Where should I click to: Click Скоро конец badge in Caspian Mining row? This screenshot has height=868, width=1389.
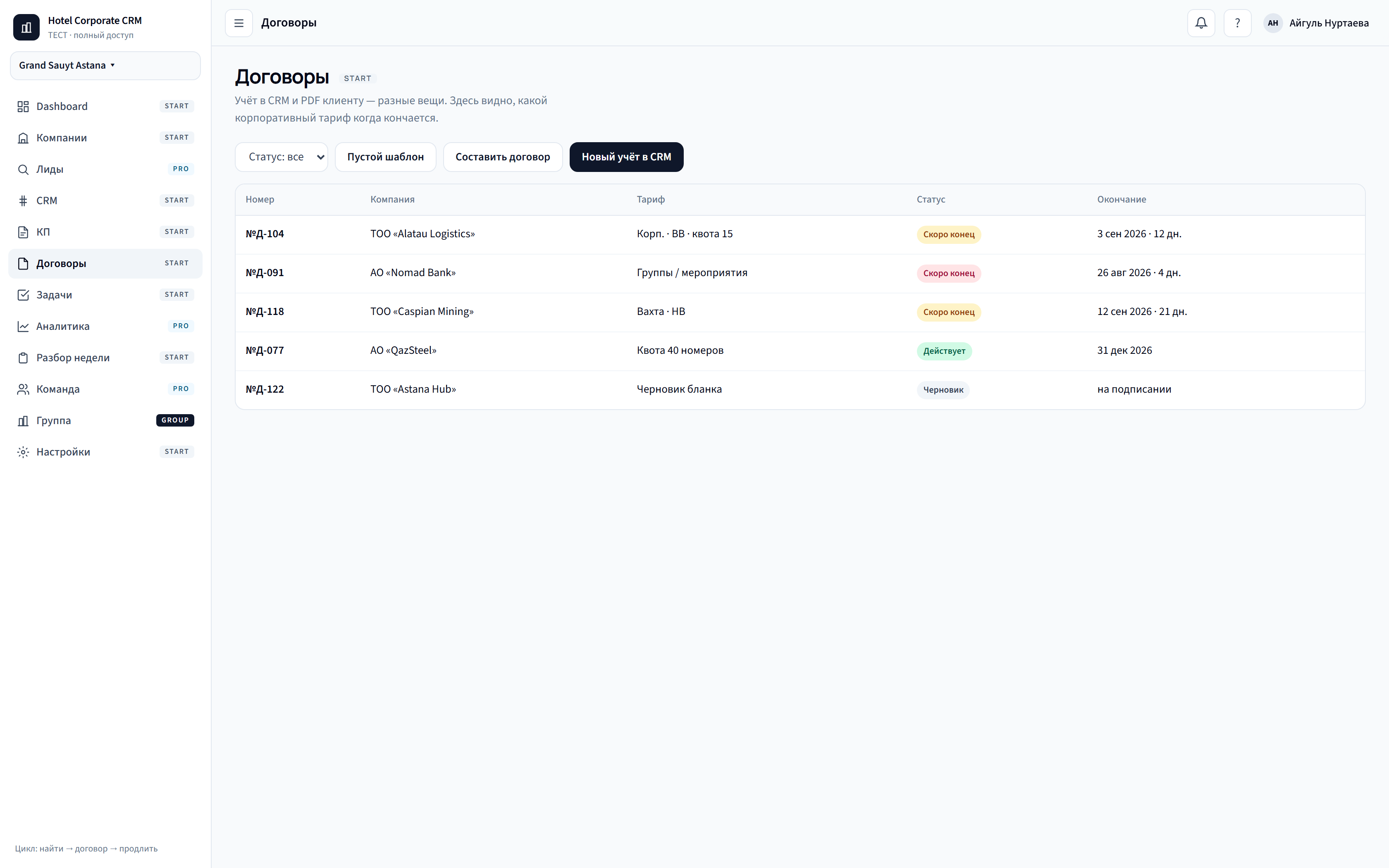click(949, 312)
